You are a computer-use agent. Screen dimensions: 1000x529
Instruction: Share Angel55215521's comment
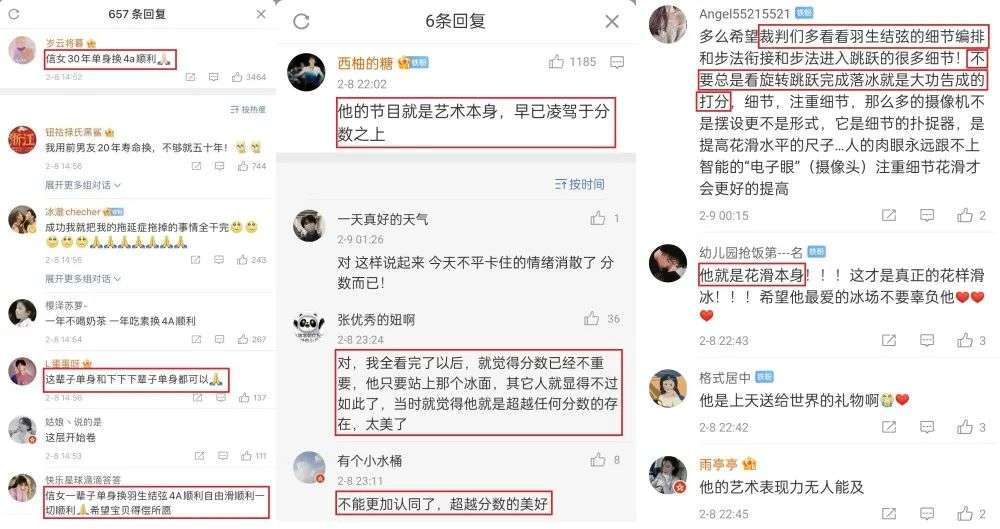(888, 216)
